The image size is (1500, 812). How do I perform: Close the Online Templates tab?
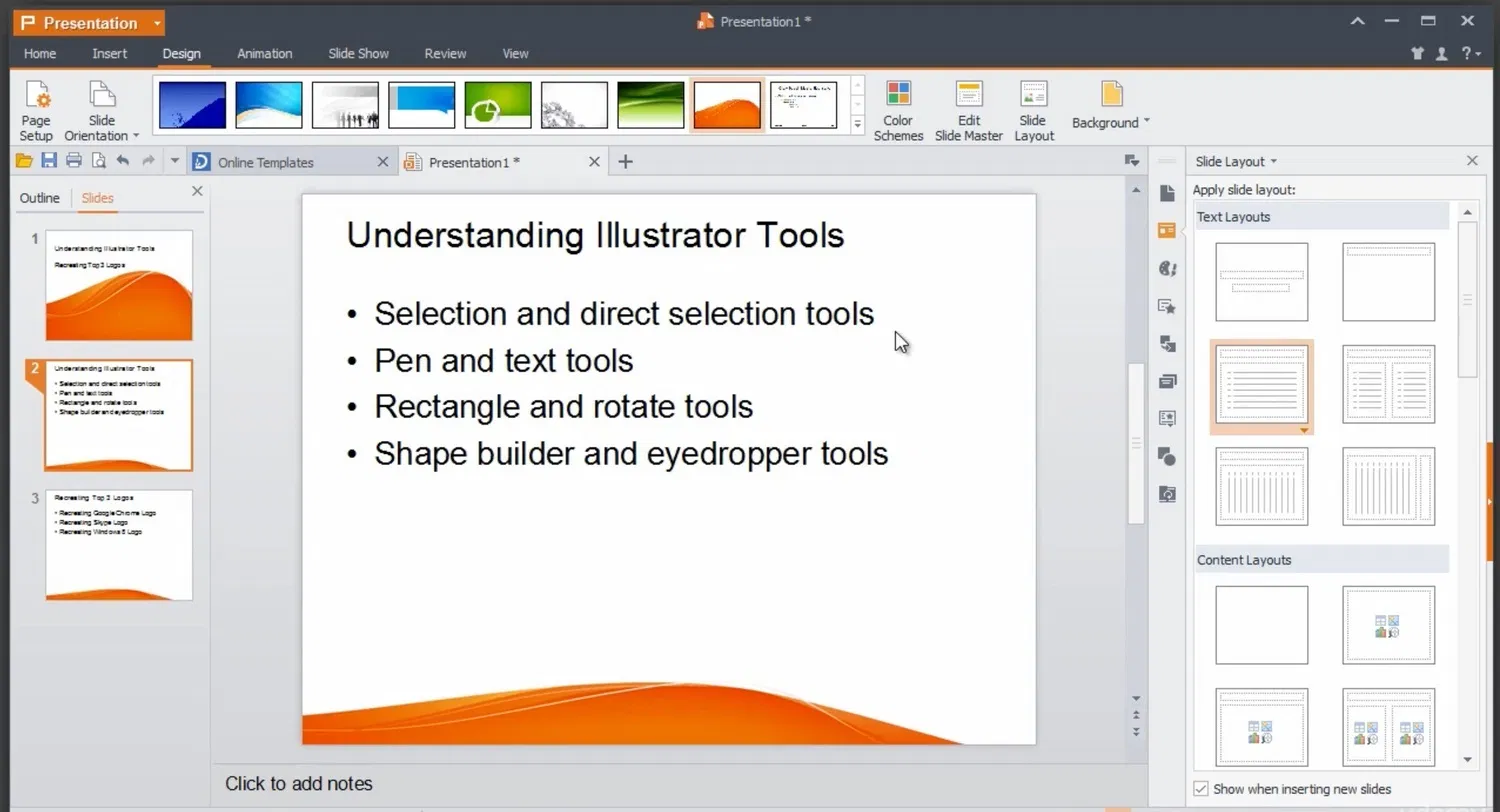pos(382,162)
